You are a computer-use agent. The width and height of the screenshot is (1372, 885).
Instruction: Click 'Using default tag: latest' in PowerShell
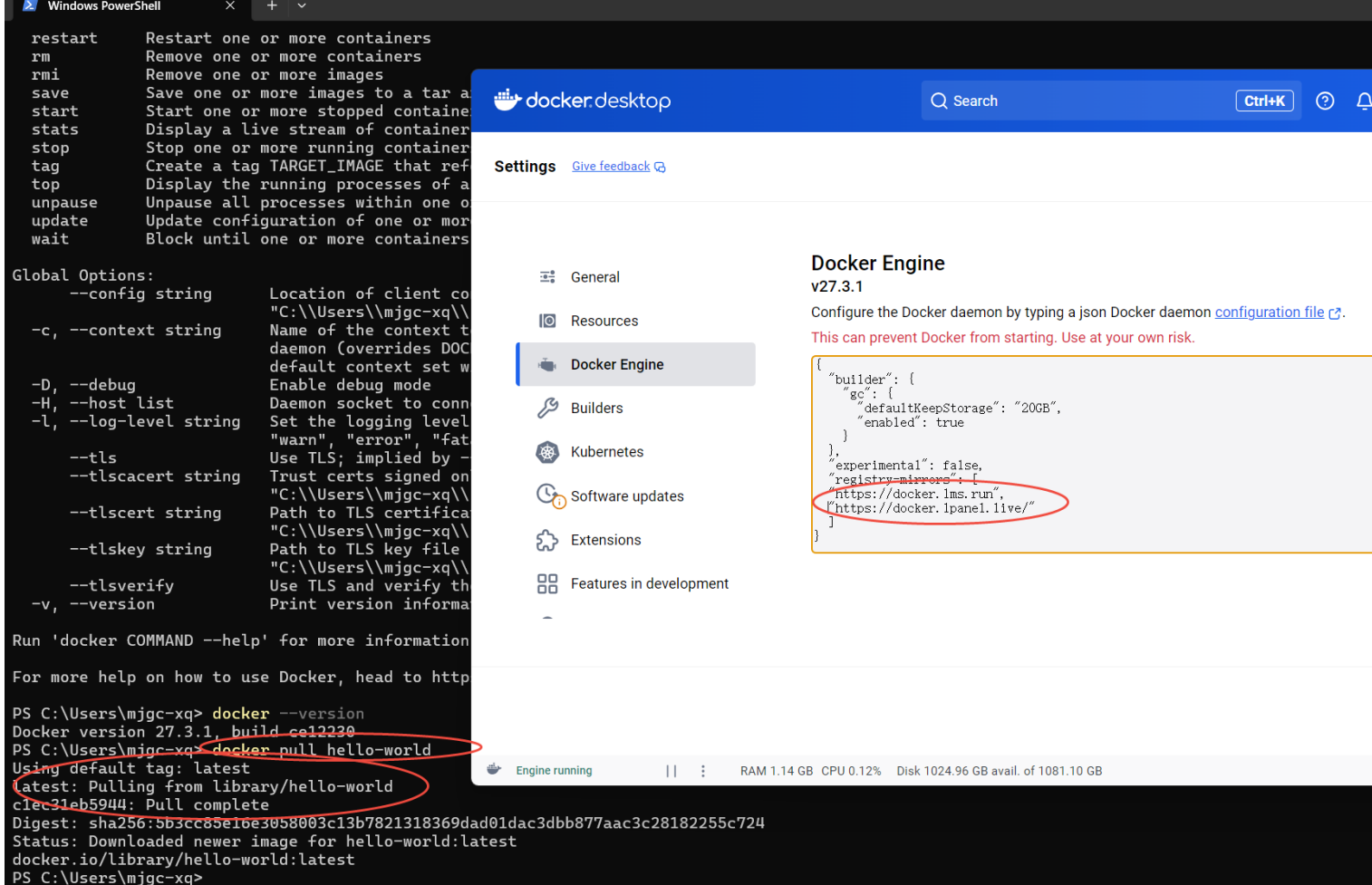[130, 768]
